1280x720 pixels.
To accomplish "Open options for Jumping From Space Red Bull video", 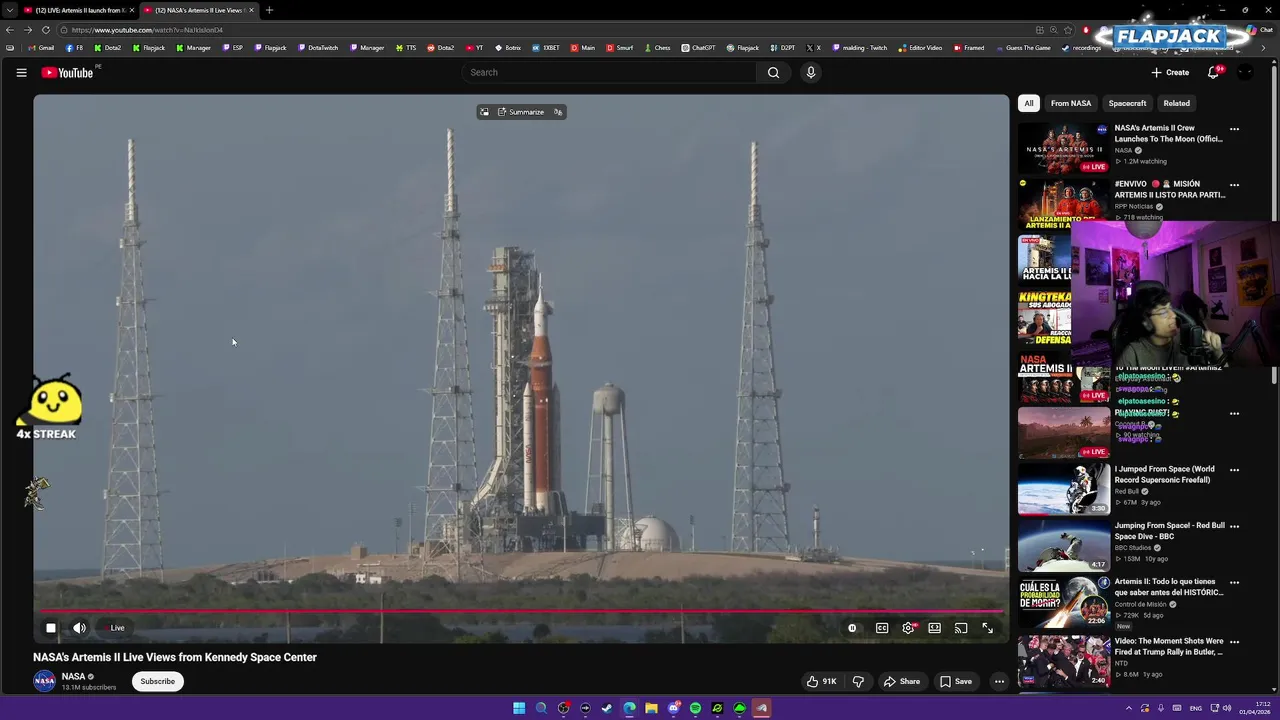I will [x=1234, y=526].
